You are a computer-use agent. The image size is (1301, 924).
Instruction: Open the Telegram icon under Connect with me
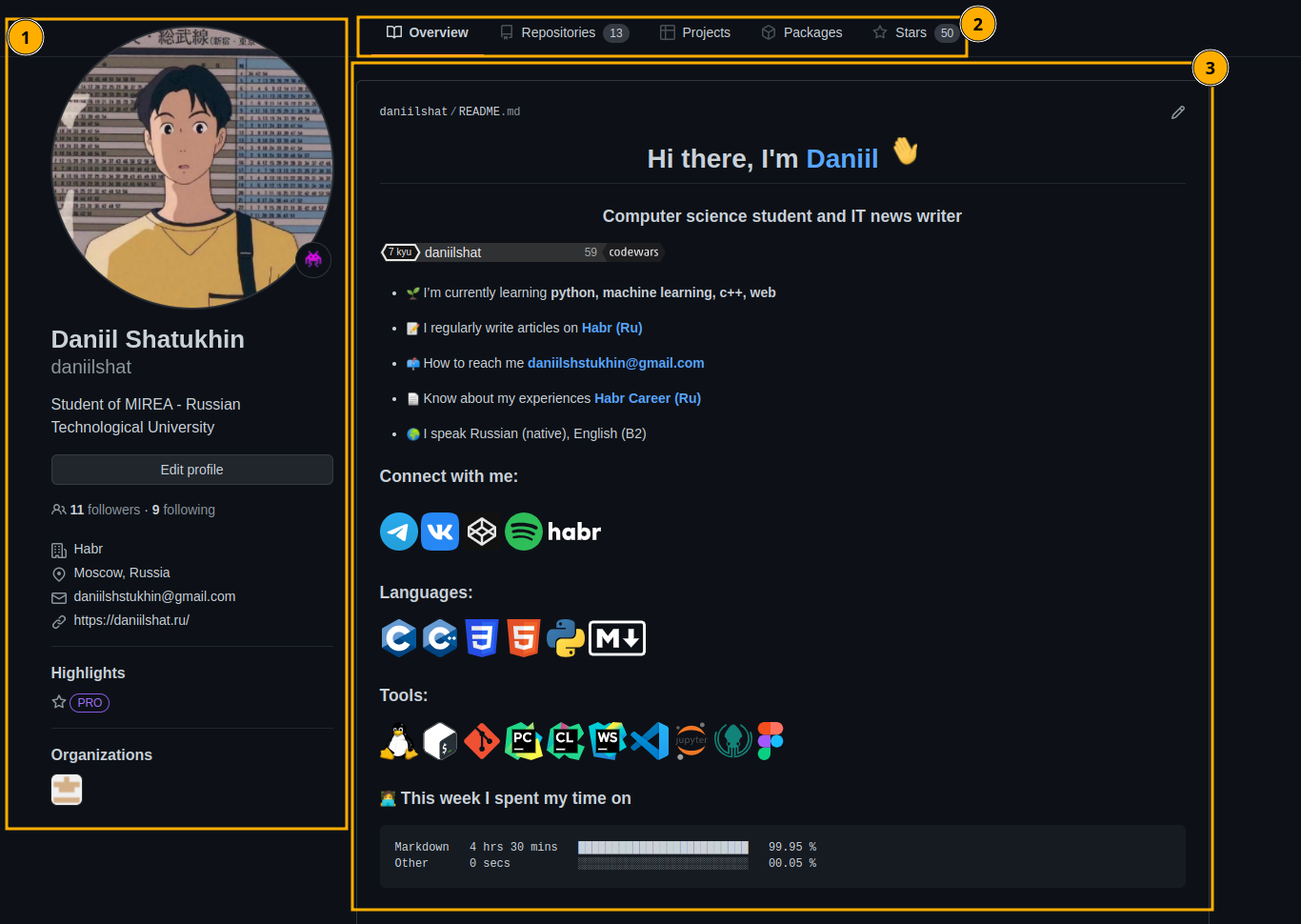point(398,532)
